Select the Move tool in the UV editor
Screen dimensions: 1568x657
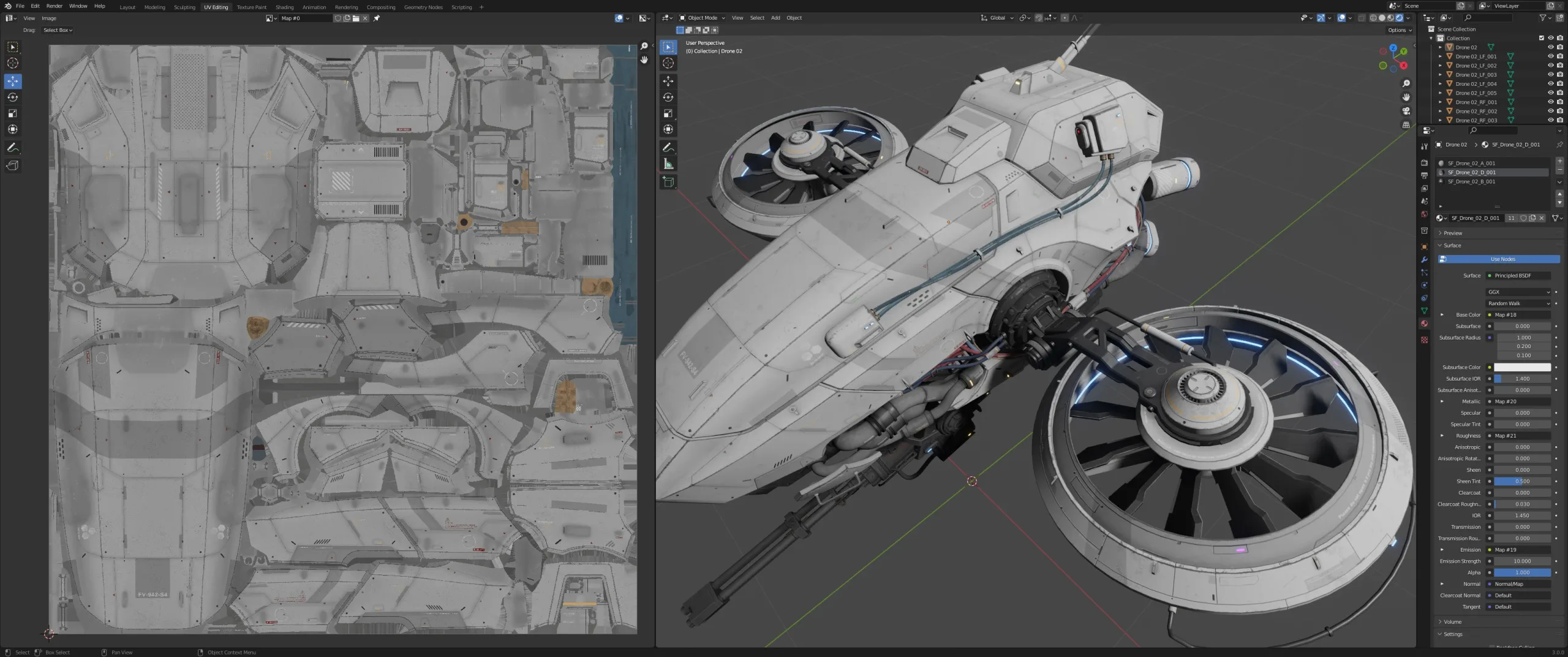pos(12,80)
